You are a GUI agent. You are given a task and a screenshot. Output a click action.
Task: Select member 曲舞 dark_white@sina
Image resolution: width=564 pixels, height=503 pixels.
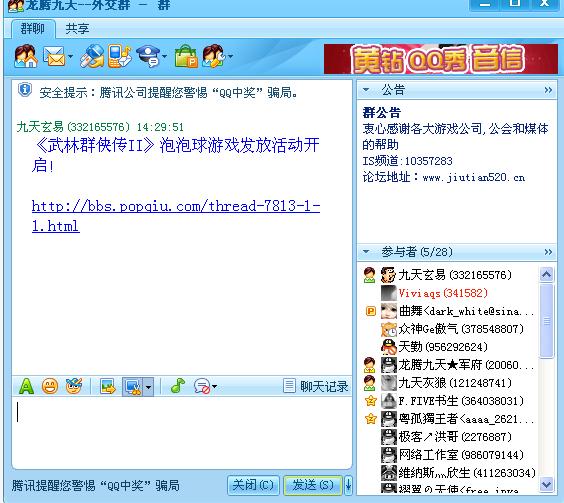pyautogui.click(x=449, y=311)
